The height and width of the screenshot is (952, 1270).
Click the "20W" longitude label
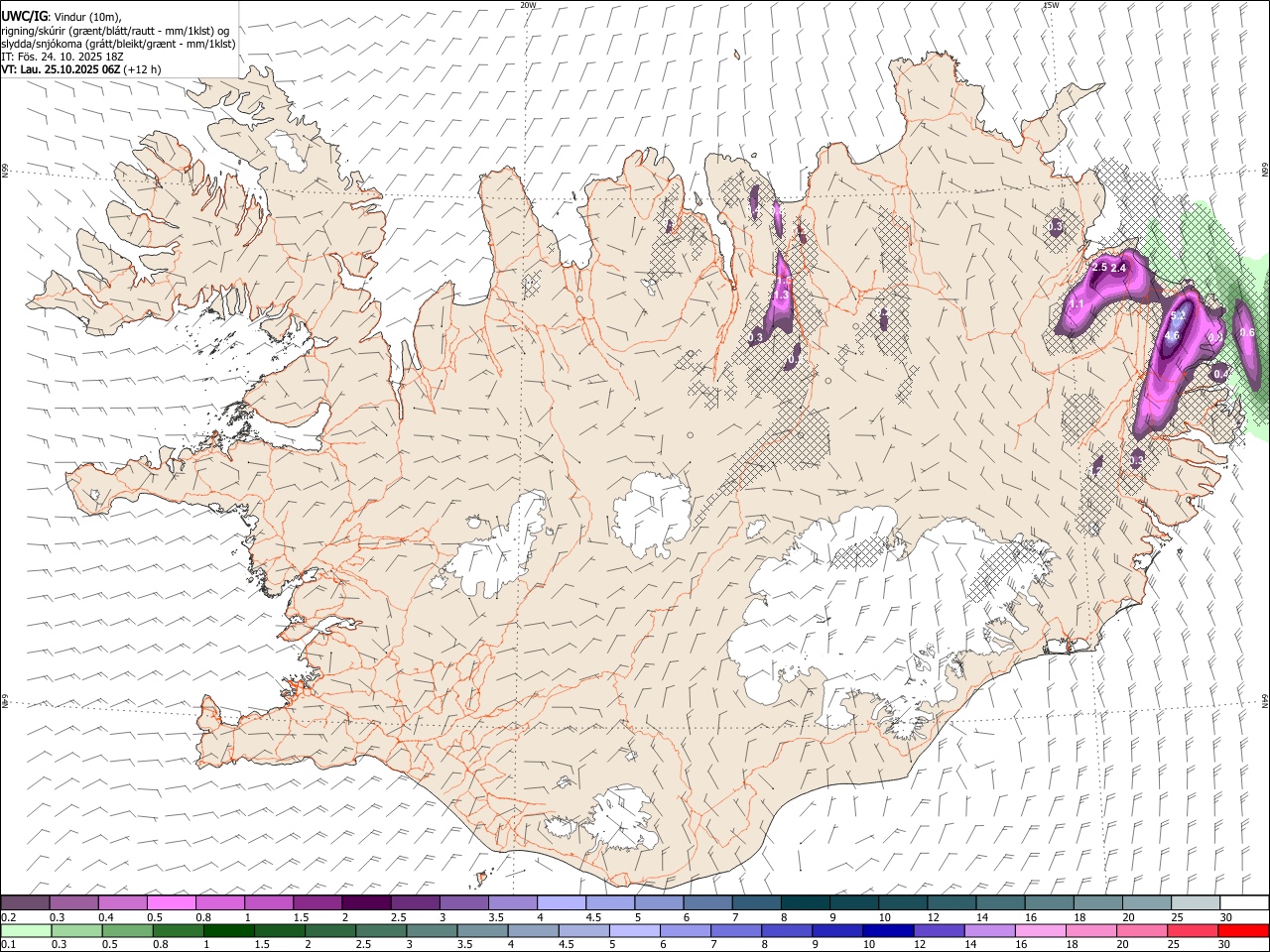click(529, 5)
